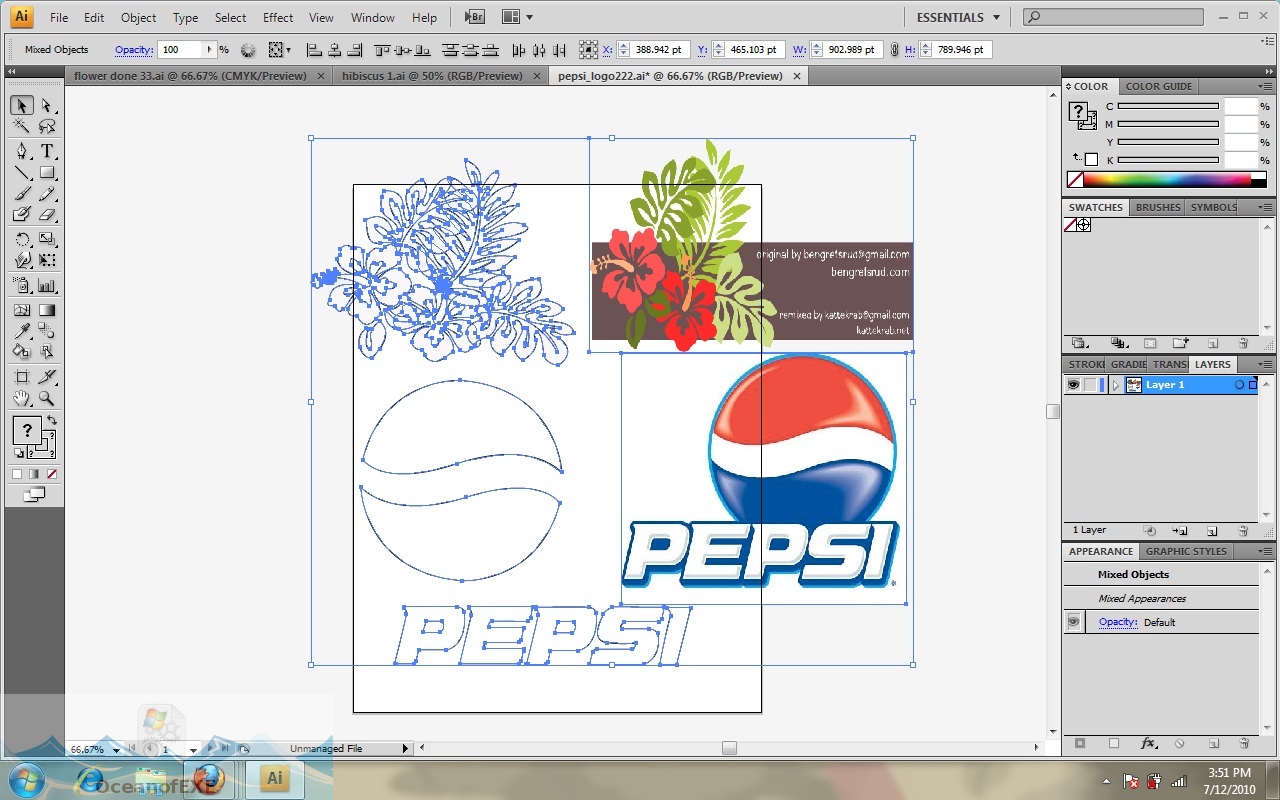The image size is (1280, 800).
Task: Click Opacity link in Appearance panel
Action: tap(1118, 622)
